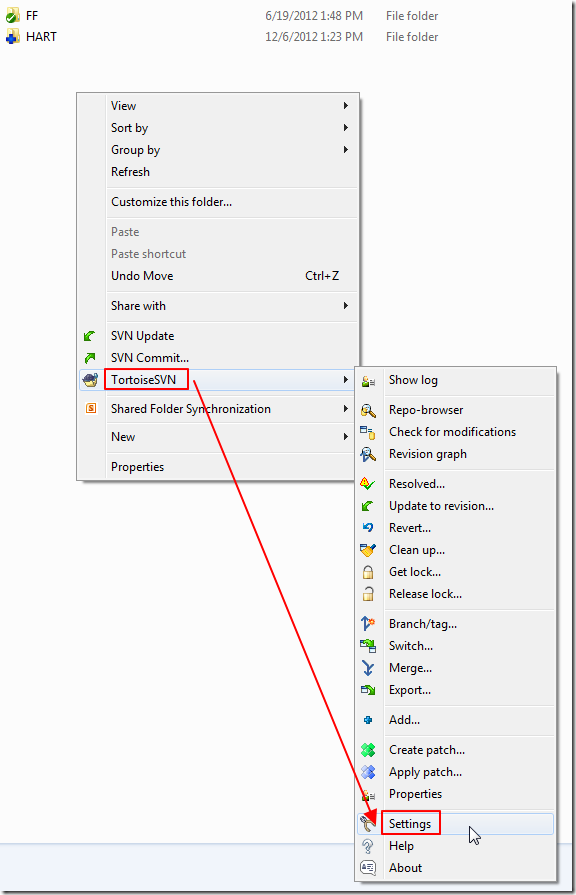Expand the Group by submenu arrow
Screen dimensions: 576x895
coord(346,150)
